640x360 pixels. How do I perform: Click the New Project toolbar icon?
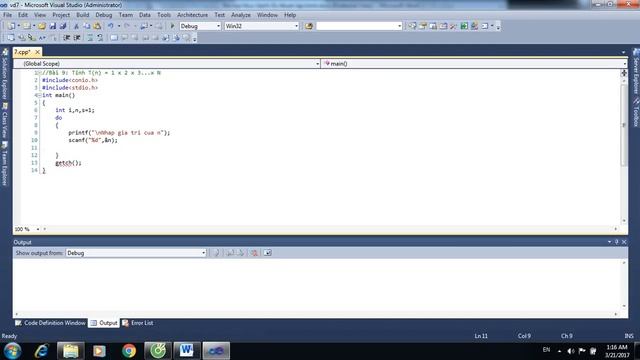[x=11, y=26]
